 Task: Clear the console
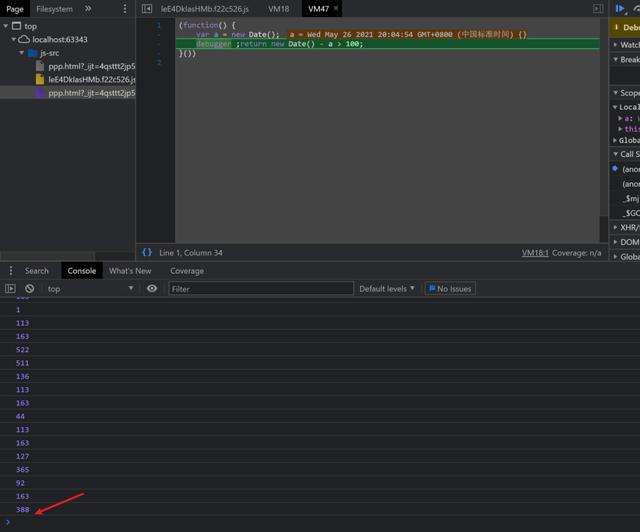point(29,289)
